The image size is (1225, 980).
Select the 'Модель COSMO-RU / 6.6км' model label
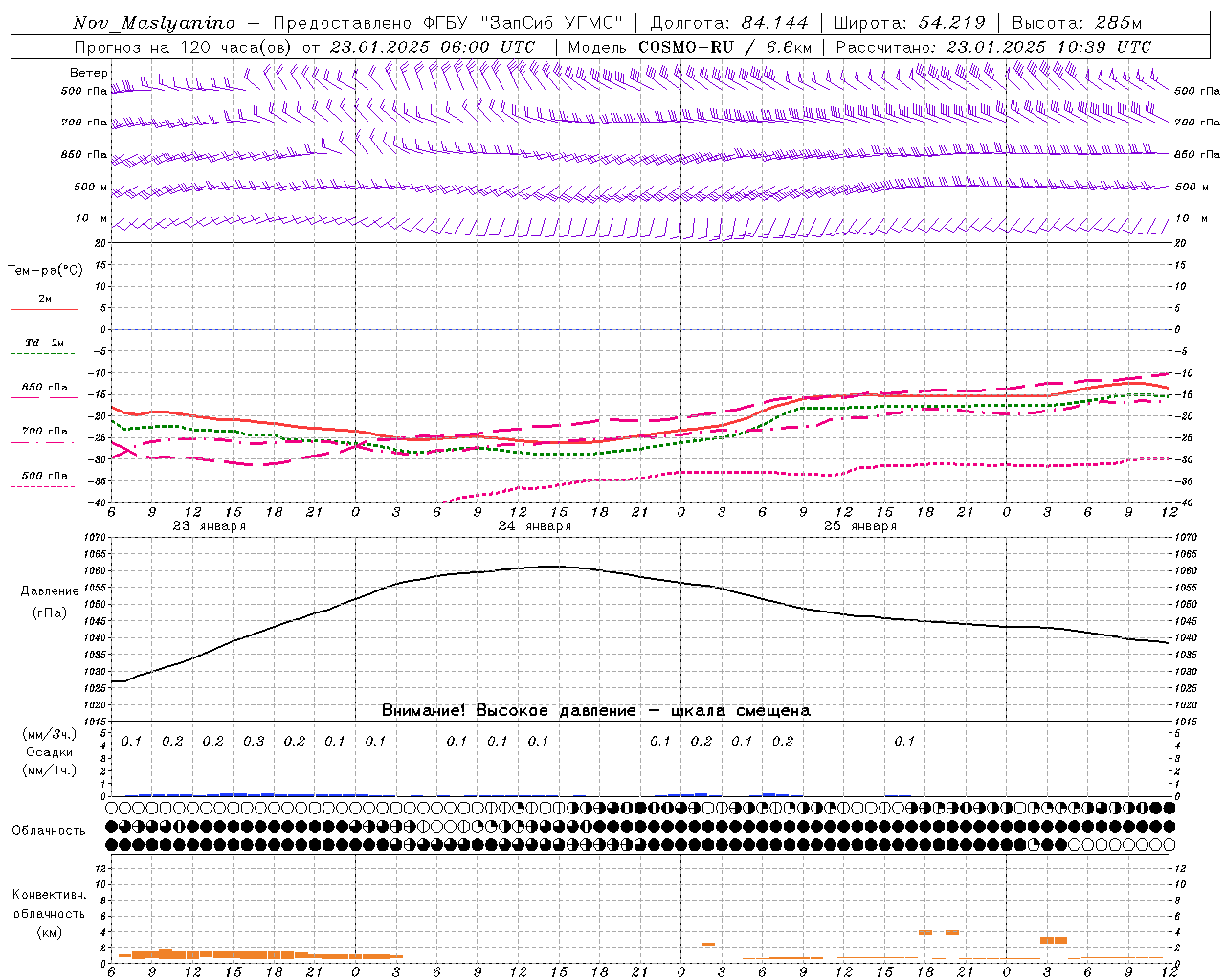point(690,47)
